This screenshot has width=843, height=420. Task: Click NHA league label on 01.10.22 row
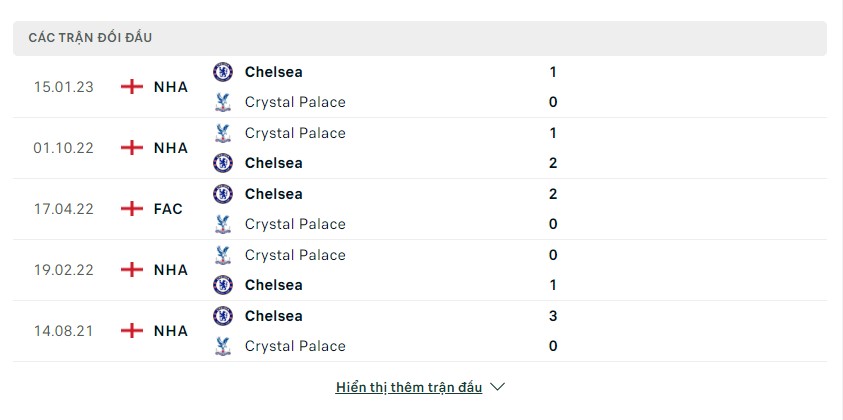click(171, 148)
